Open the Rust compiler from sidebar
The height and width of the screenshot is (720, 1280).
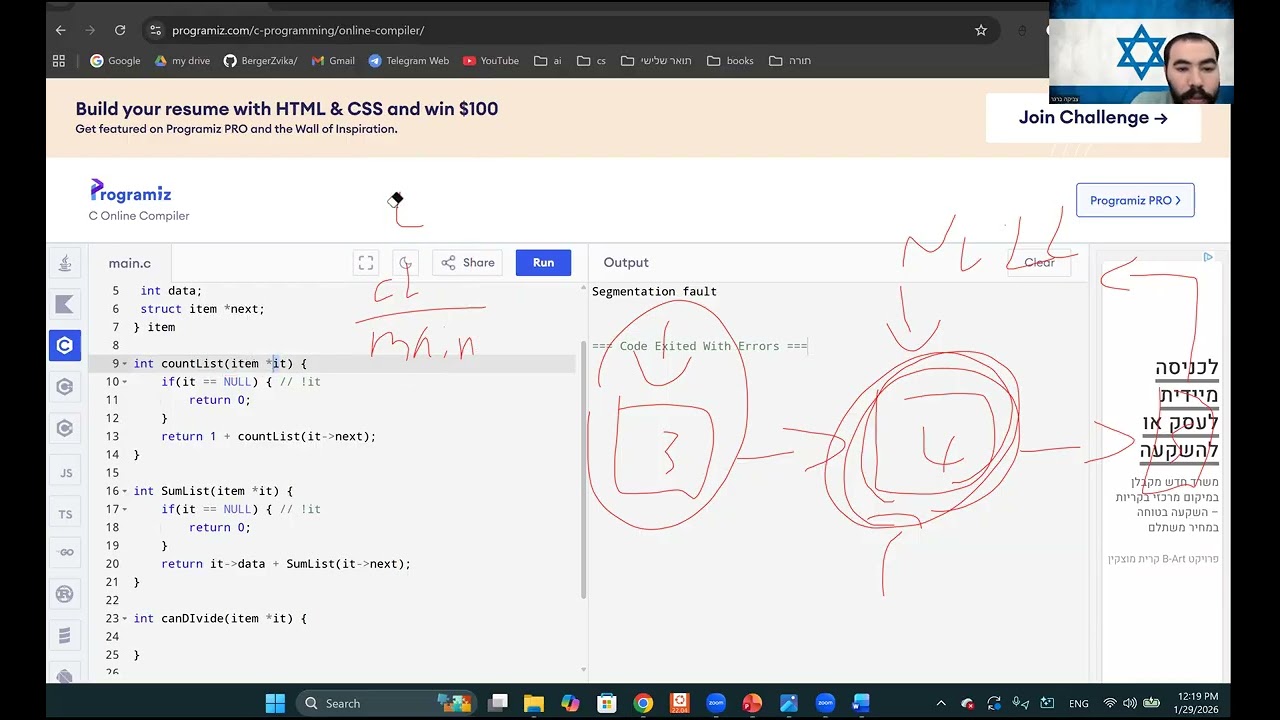(65, 594)
